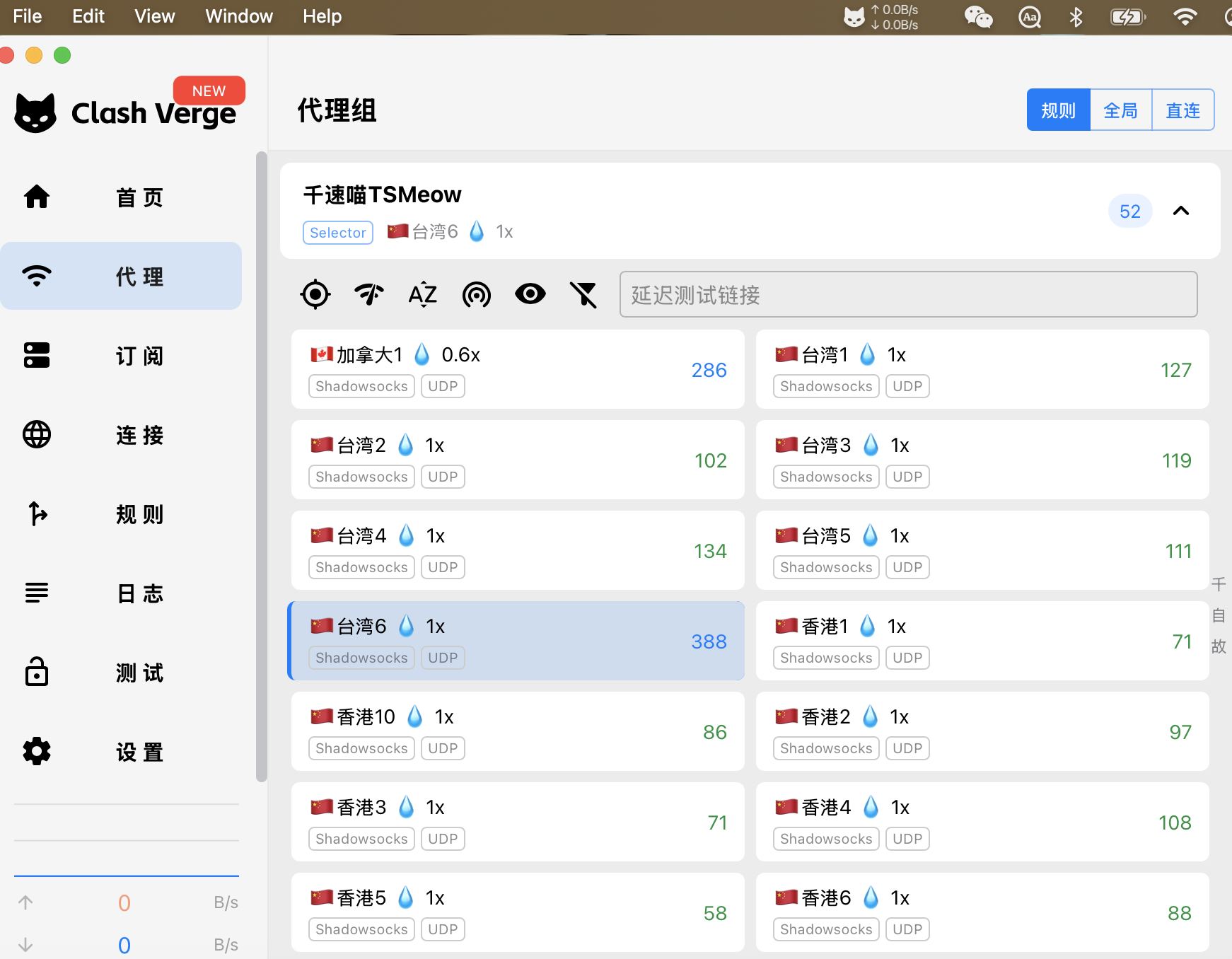
Task: Run the delay test wifi icon
Action: click(x=369, y=294)
